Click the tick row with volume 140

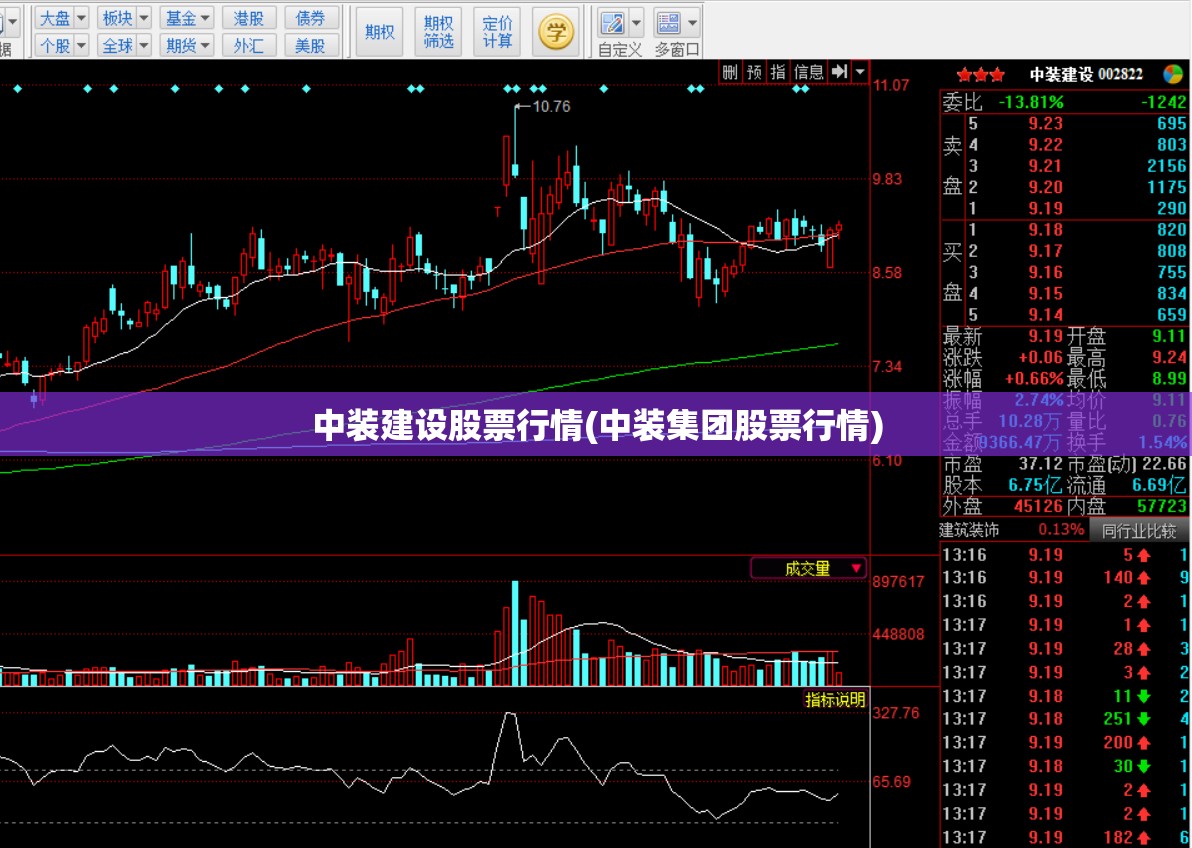(1065, 577)
